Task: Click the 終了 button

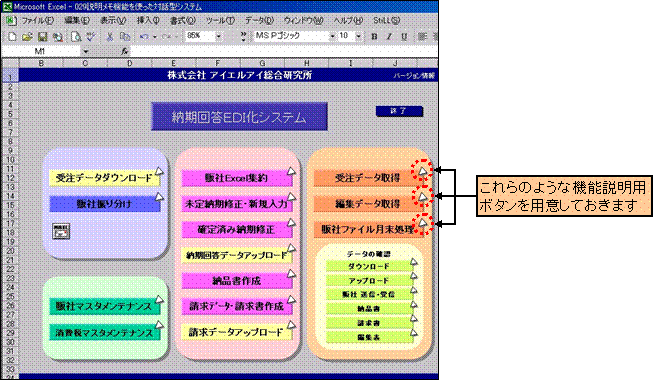Action: pos(399,111)
